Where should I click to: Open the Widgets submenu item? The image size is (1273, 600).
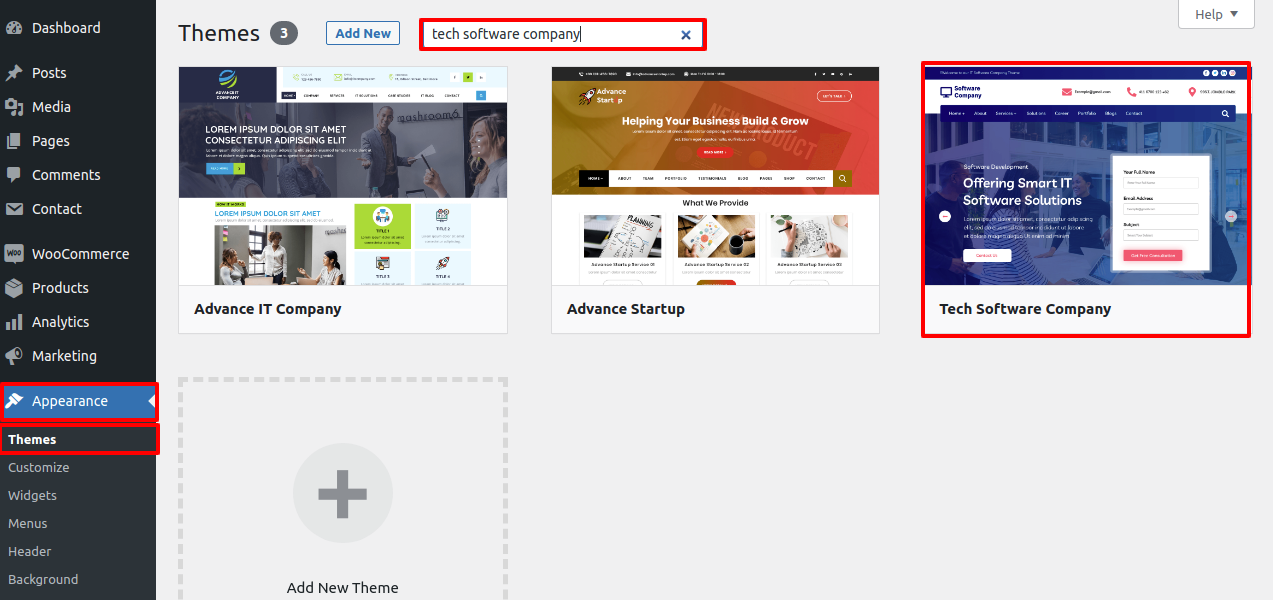pos(33,495)
